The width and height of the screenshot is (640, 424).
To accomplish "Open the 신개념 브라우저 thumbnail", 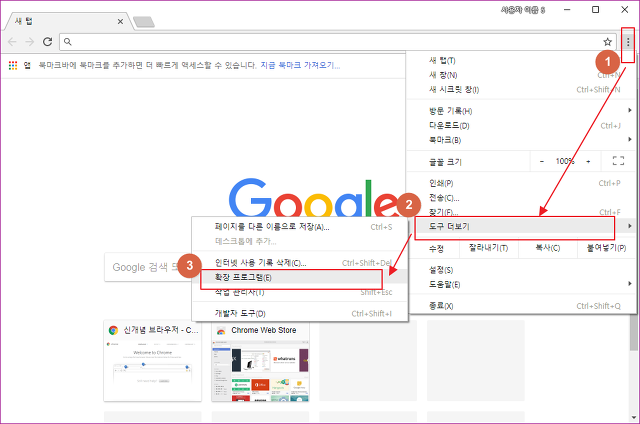I will tap(152, 361).
